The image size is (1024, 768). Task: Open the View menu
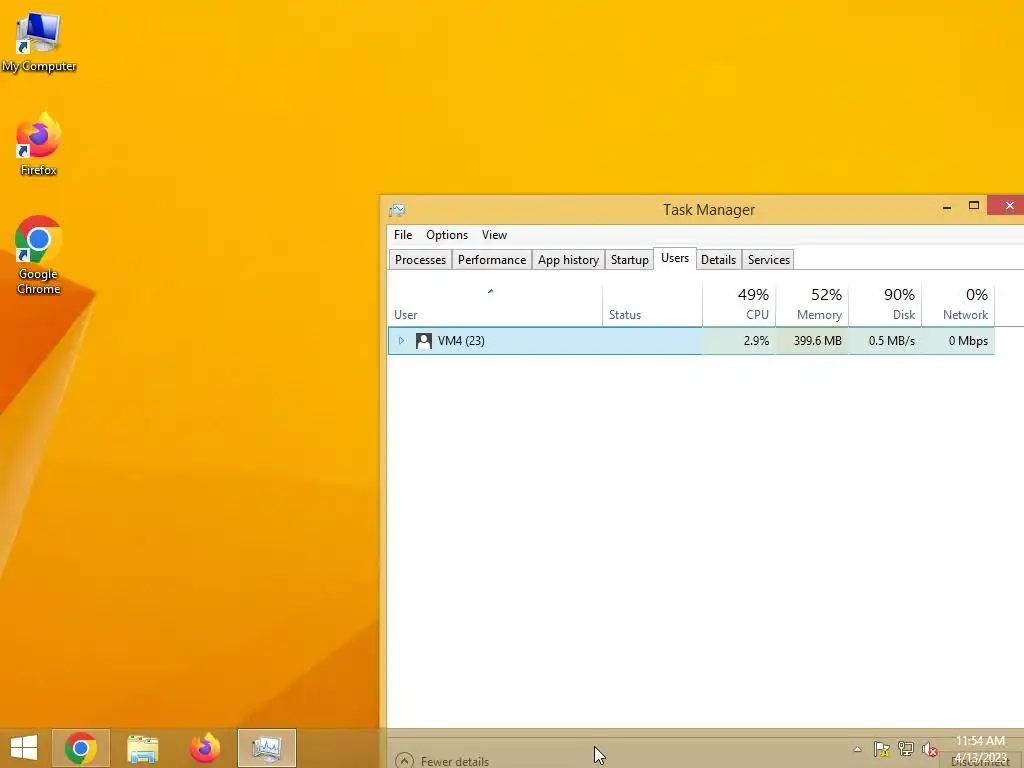point(494,234)
